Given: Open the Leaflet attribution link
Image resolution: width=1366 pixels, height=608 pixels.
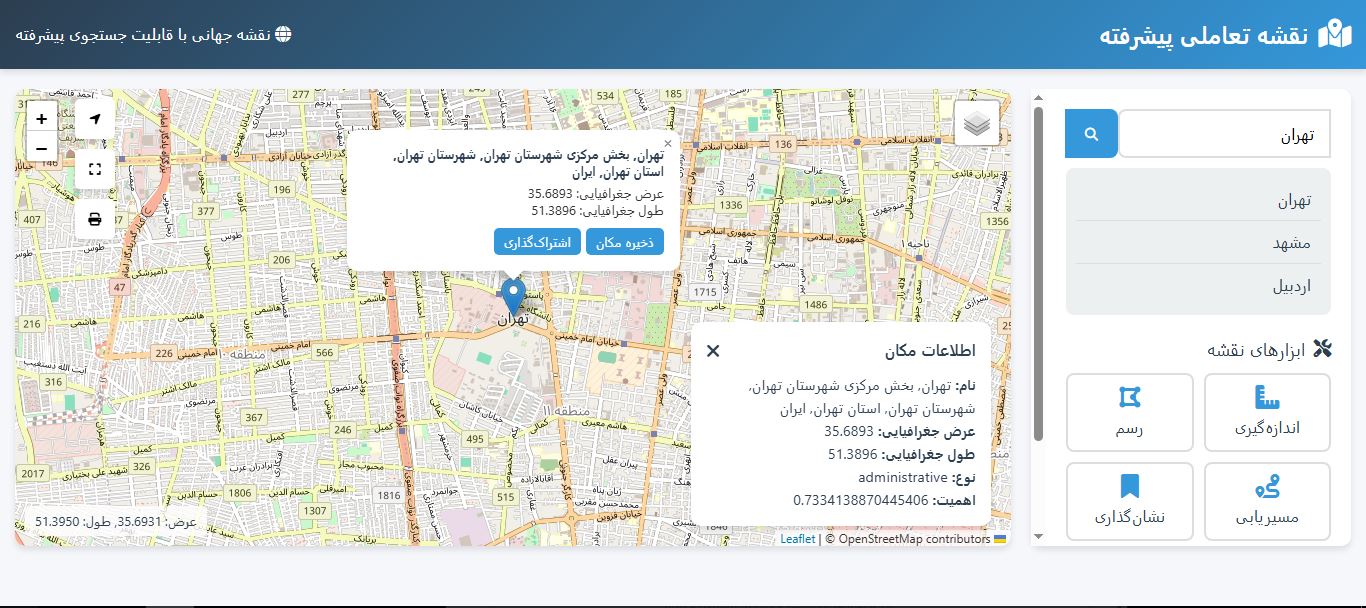Looking at the screenshot, I should pos(795,538).
